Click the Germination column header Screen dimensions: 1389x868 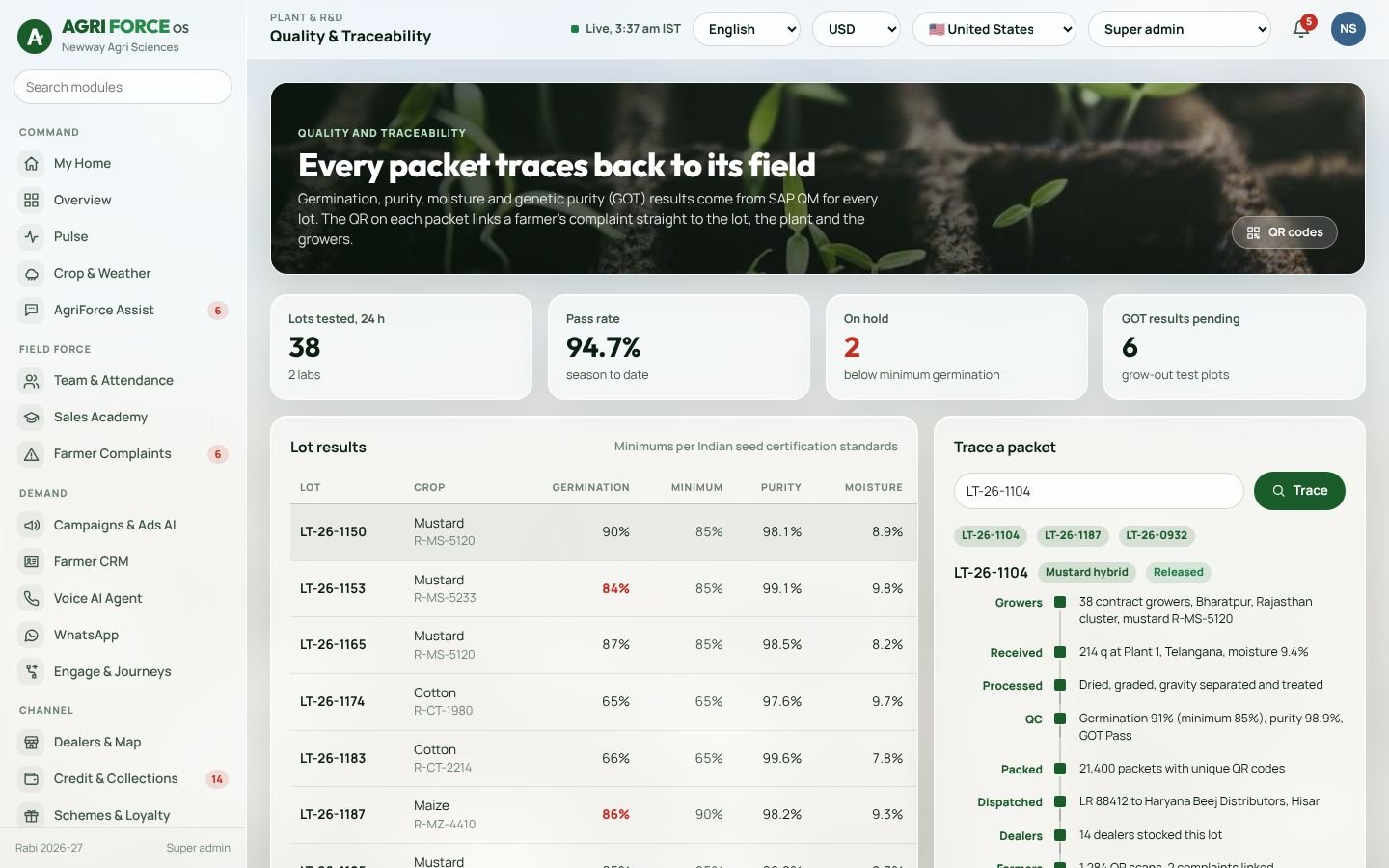590,488
